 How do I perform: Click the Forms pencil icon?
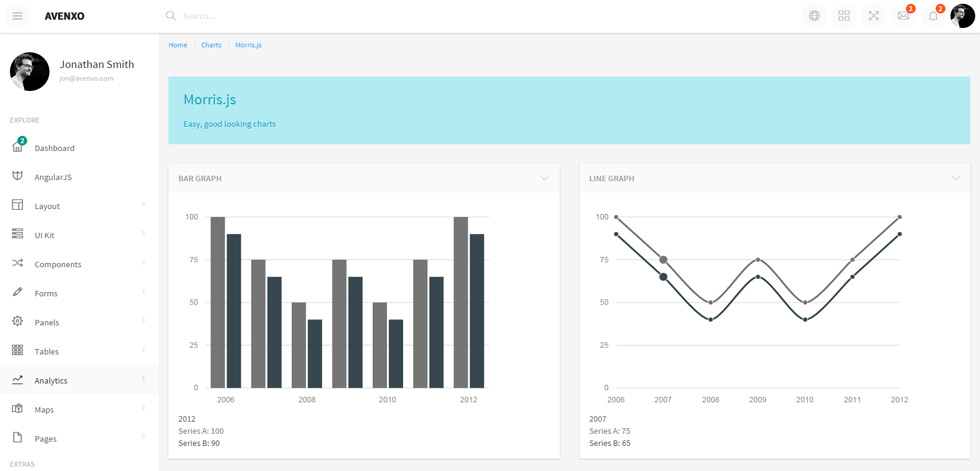tap(18, 292)
